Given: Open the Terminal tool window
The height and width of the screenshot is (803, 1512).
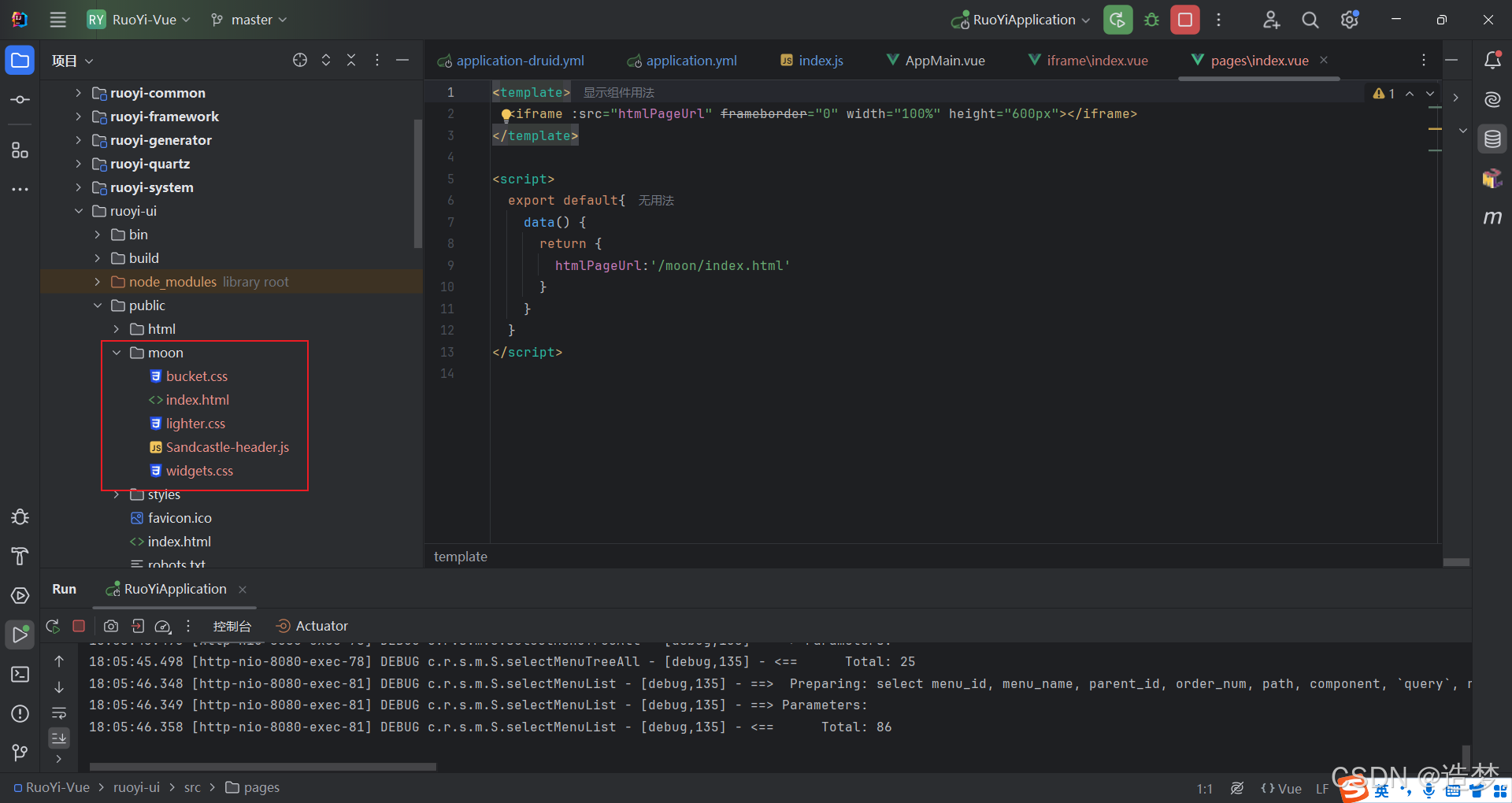Looking at the screenshot, I should coord(20,675).
